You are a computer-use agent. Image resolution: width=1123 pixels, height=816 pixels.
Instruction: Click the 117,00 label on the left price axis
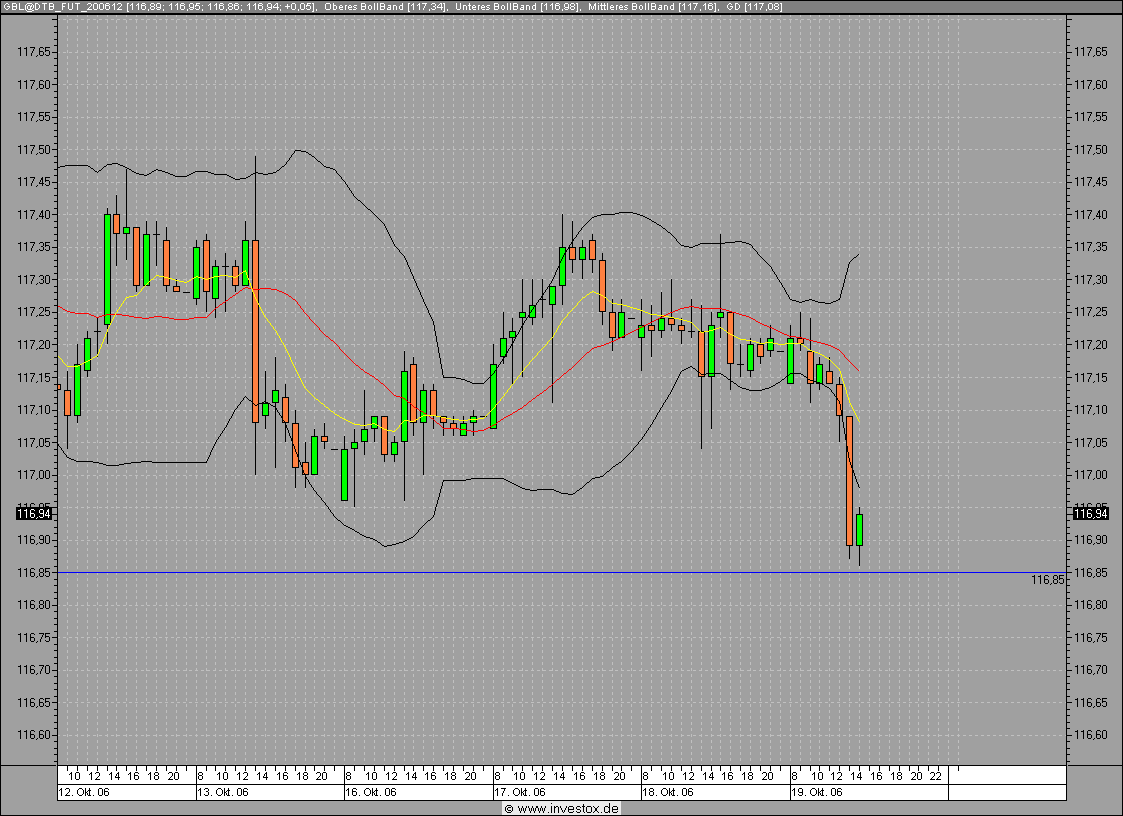pyautogui.click(x=34, y=475)
